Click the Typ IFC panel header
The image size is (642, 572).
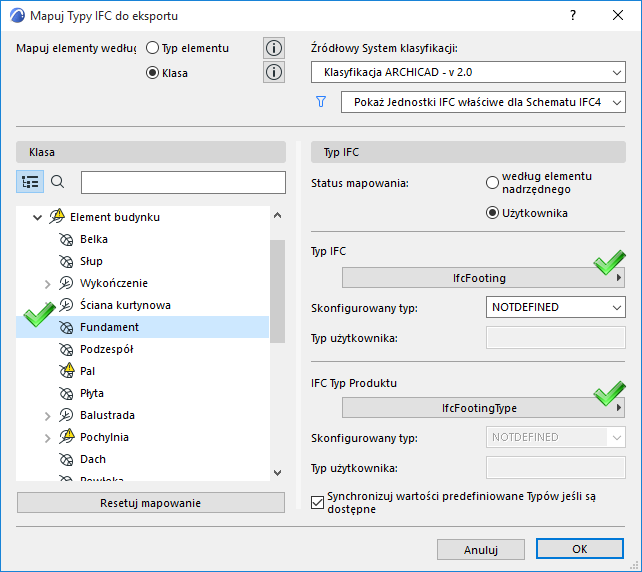[468, 152]
